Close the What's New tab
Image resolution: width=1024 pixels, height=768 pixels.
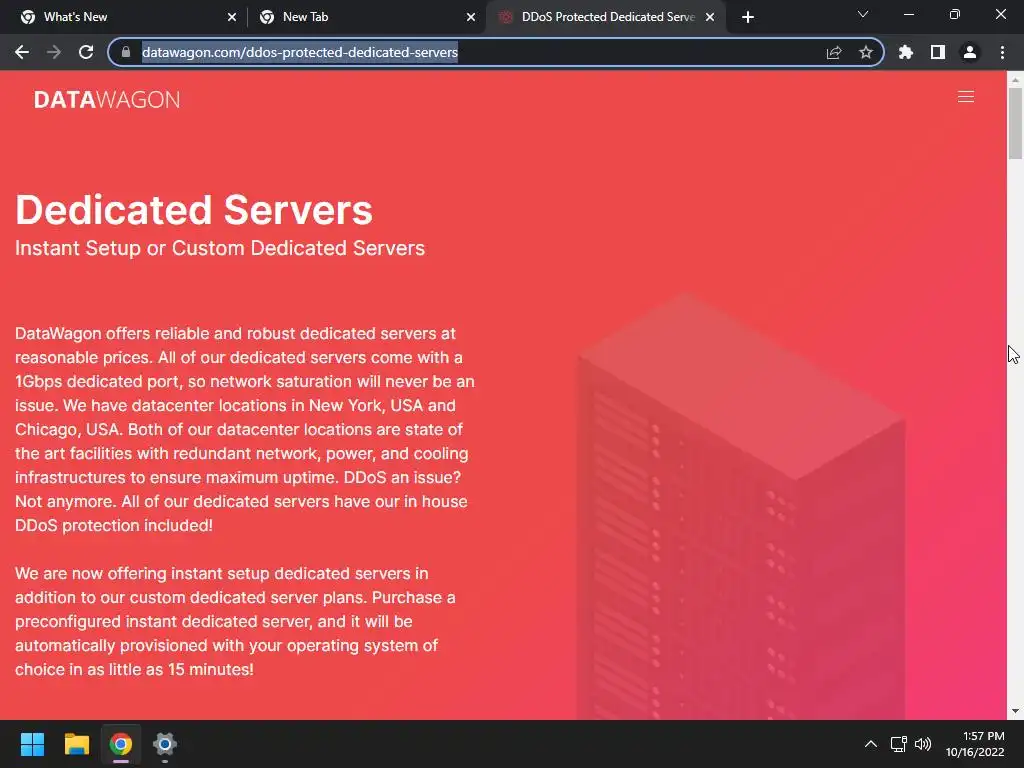pyautogui.click(x=232, y=17)
